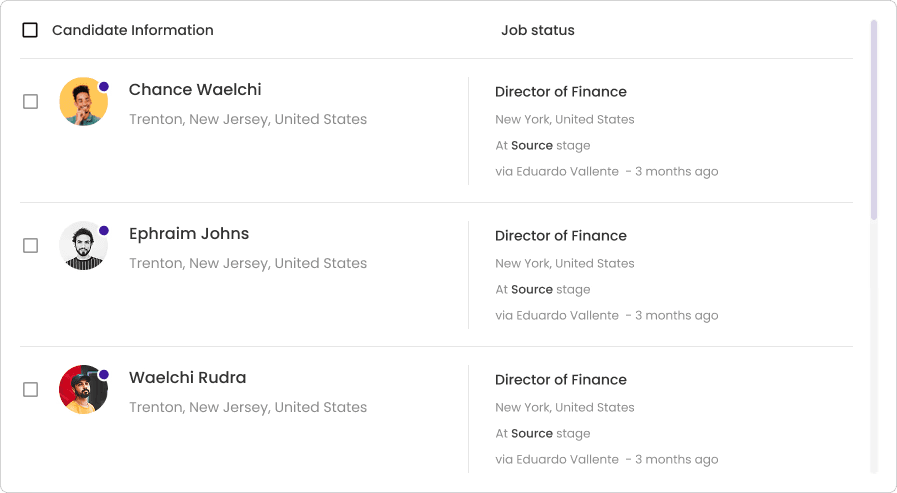This screenshot has width=897, height=493.
Task: Click Source stage in Chance Waelchi's row
Action: [532, 146]
